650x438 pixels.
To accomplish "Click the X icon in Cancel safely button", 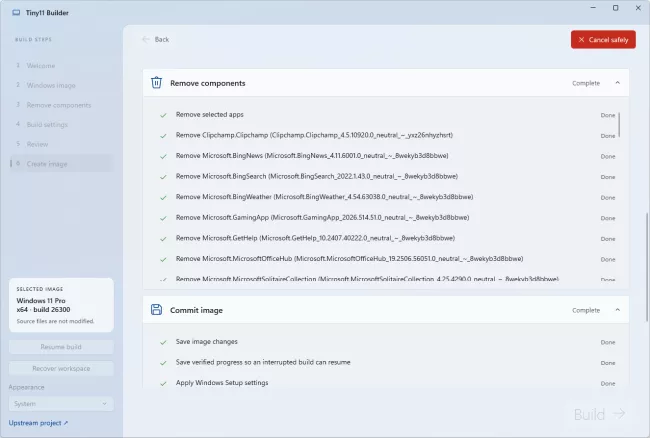I will [x=581, y=40].
